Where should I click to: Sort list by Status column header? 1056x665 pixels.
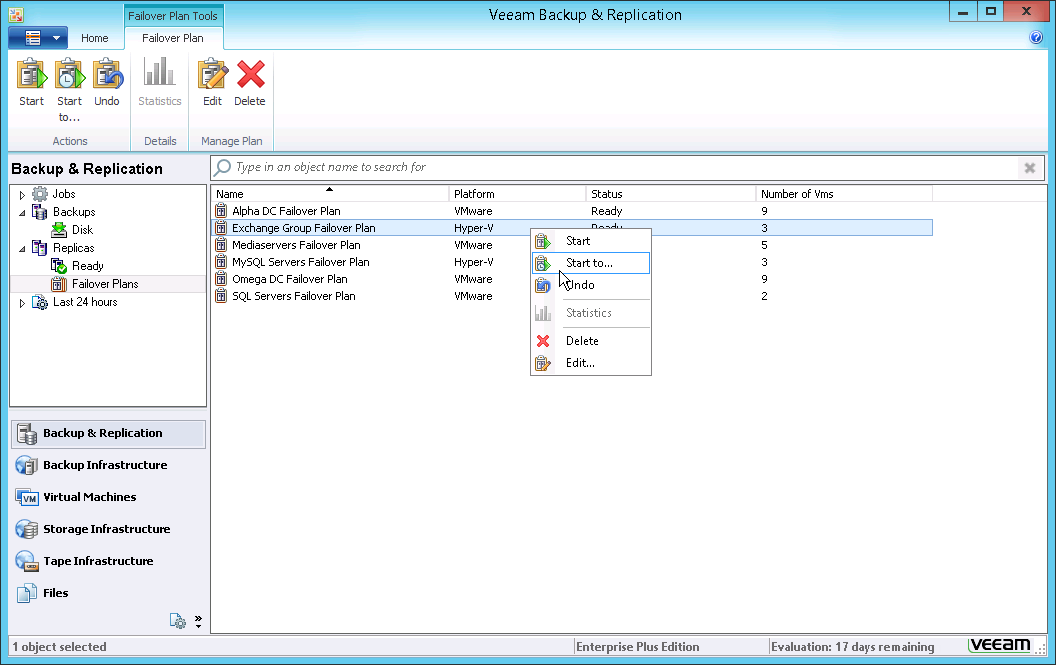point(671,194)
